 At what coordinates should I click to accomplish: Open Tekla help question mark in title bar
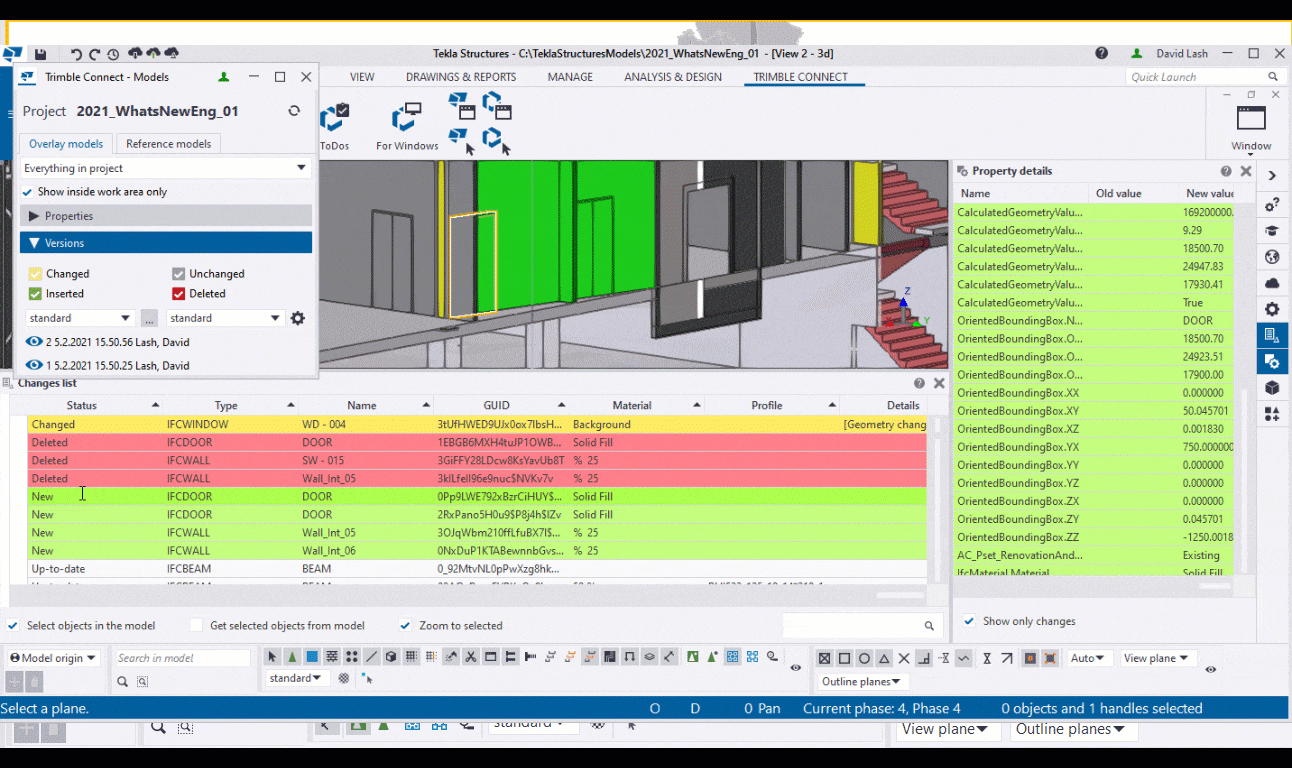[x=1101, y=53]
